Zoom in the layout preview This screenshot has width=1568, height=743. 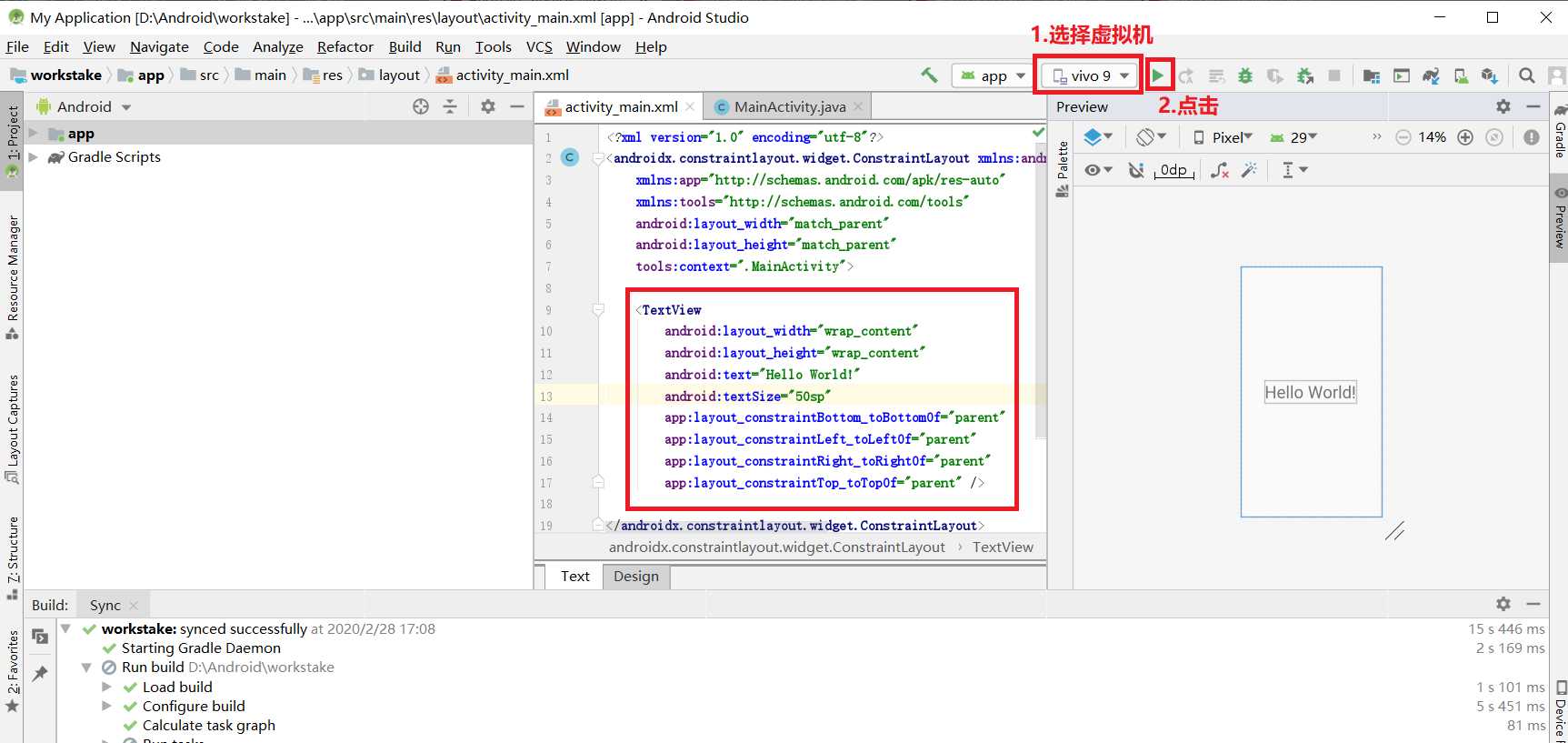tap(1465, 137)
